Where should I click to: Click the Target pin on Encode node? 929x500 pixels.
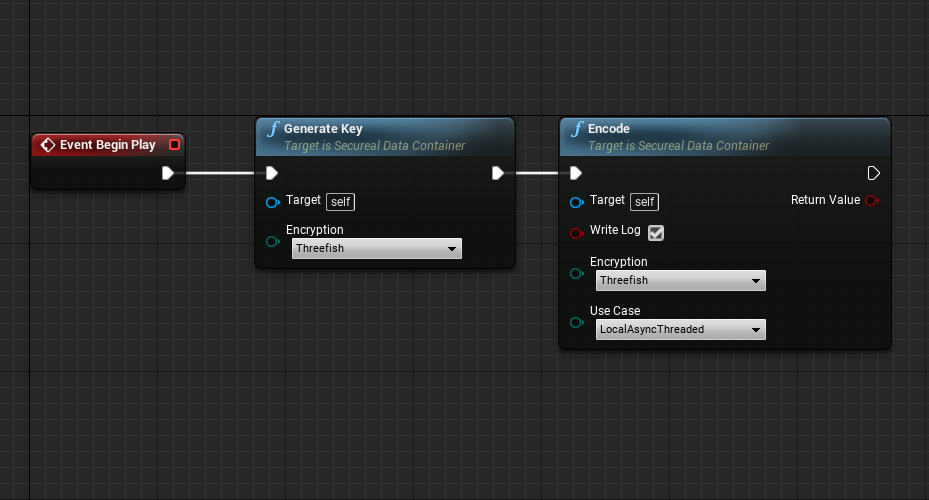click(x=575, y=202)
